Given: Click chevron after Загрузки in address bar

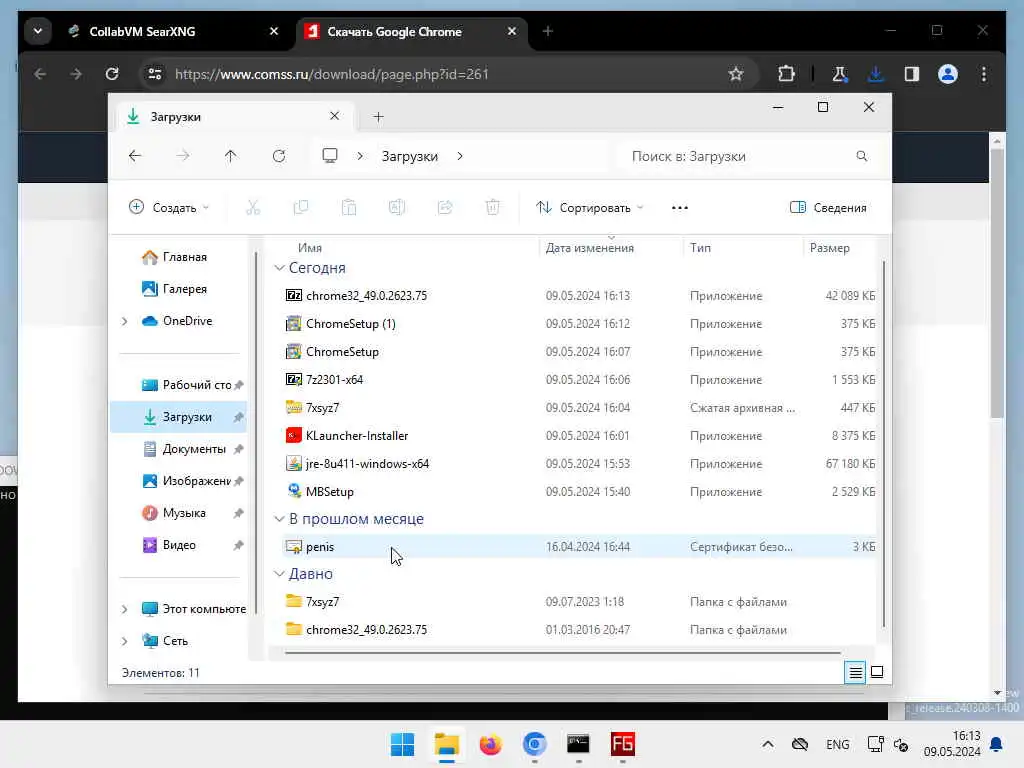Looking at the screenshot, I should coord(460,156).
